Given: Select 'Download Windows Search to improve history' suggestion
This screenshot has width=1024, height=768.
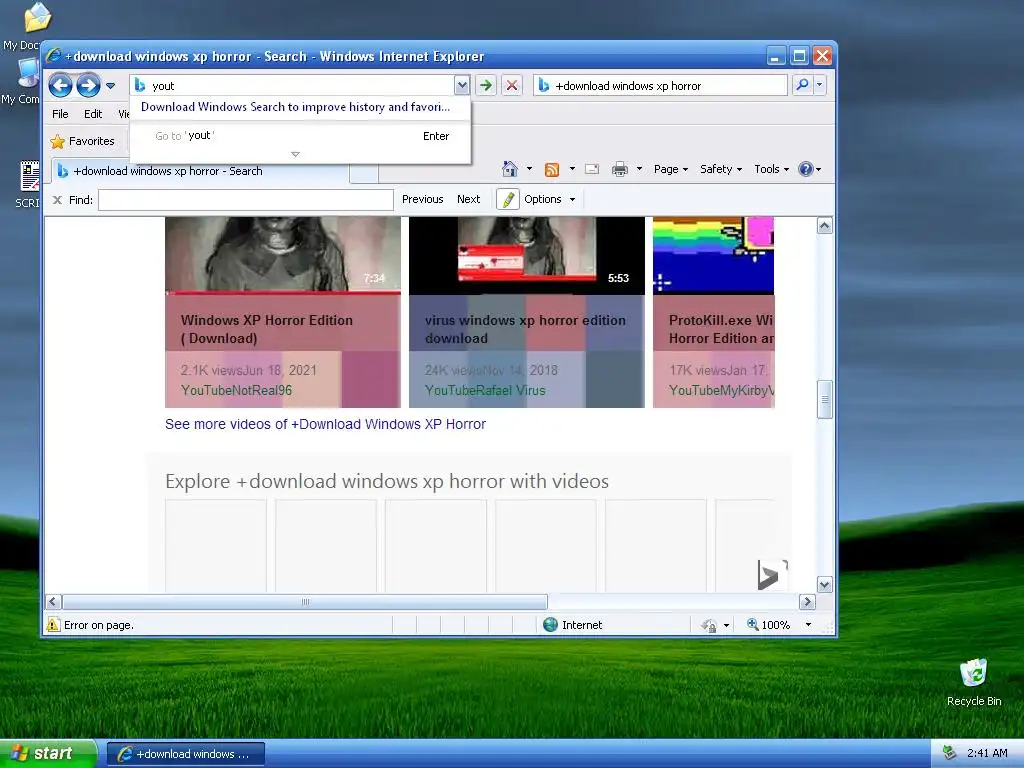Looking at the screenshot, I should click(295, 107).
